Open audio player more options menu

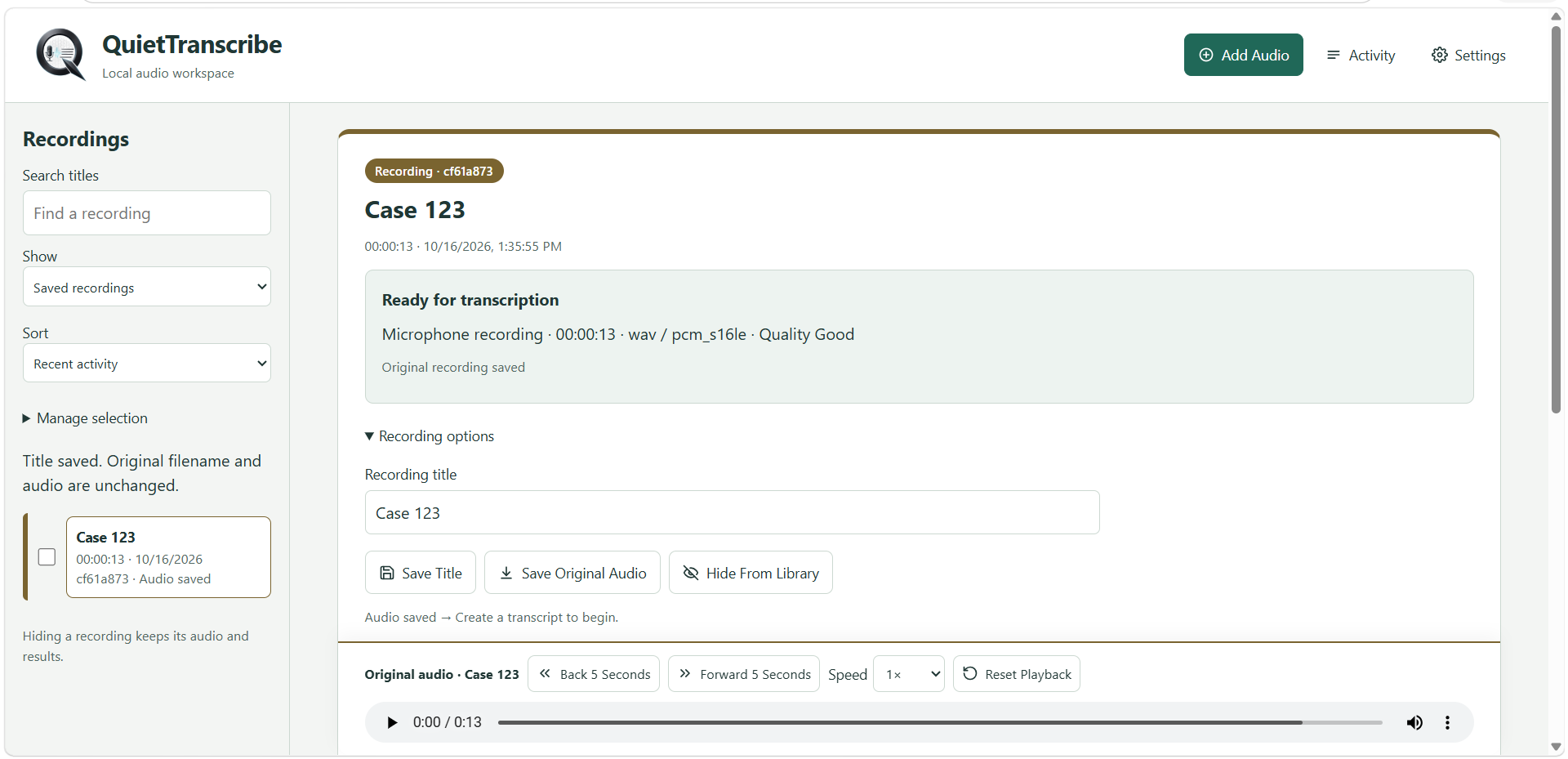tap(1447, 722)
